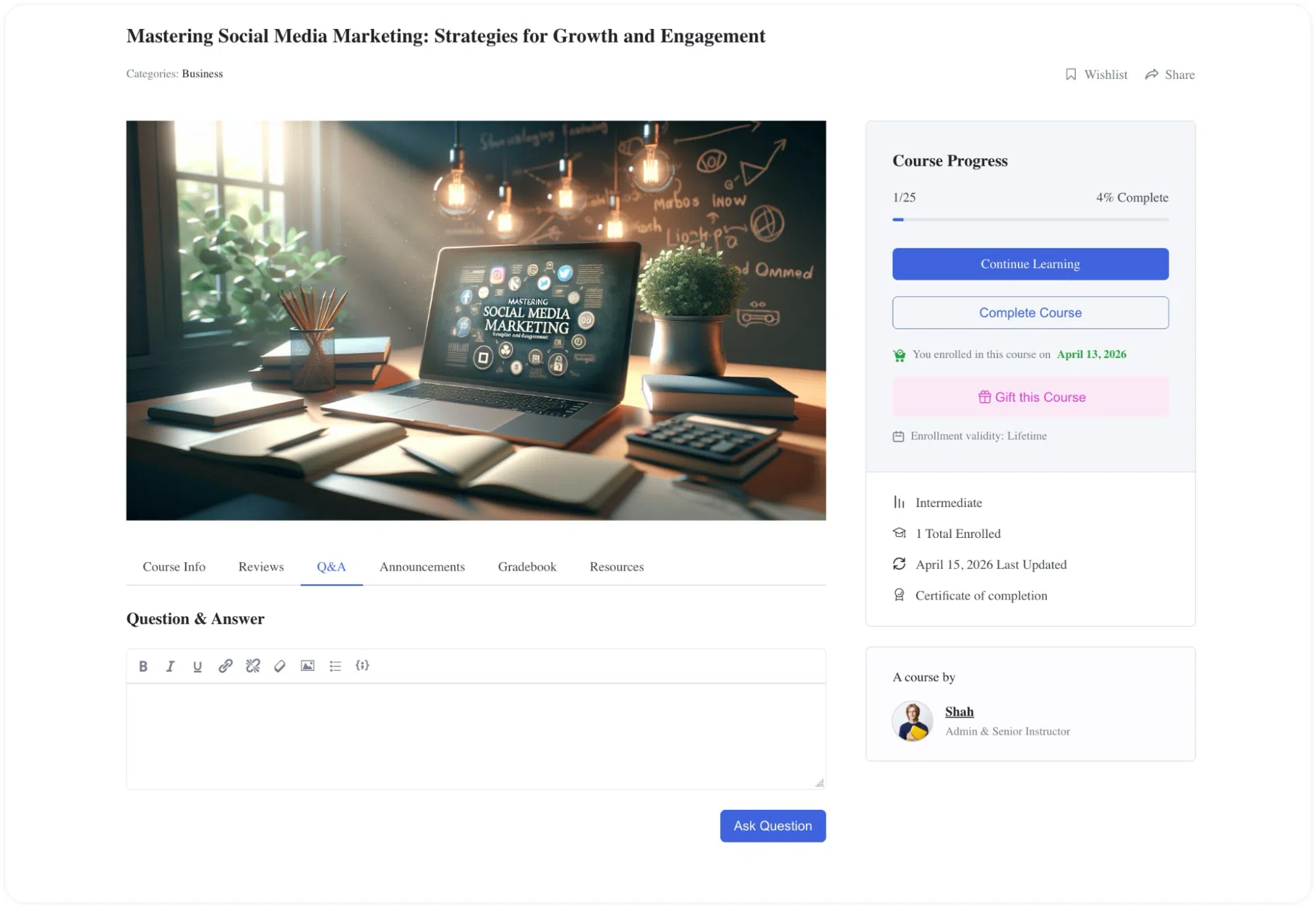The height and width of the screenshot is (908, 1316).
Task: Toggle underline formatting in the editor
Action: click(x=197, y=666)
